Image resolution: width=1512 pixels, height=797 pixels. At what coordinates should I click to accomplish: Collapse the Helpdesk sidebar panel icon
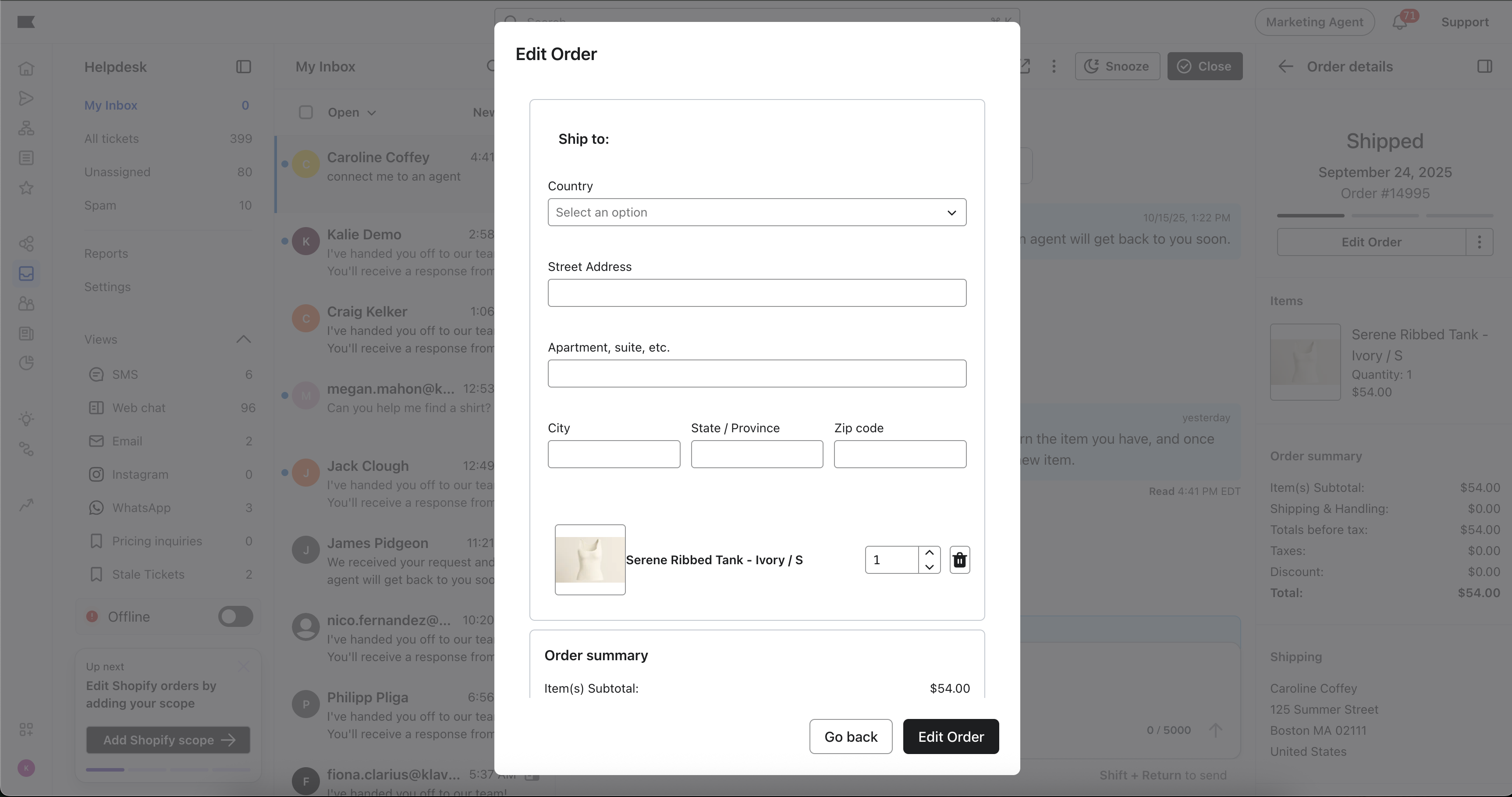pyautogui.click(x=243, y=67)
